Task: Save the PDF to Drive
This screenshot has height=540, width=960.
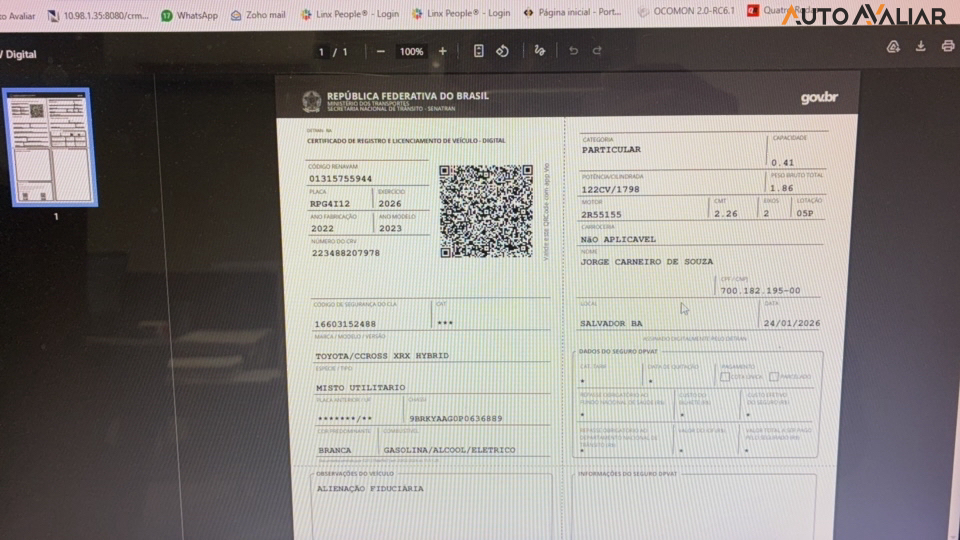Action: (x=894, y=47)
